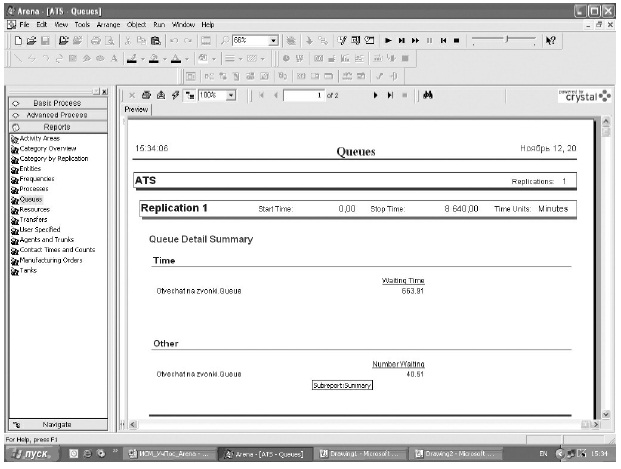Screen dimensions: 621x469
Task: Restart simulation with Start Over button
Action: pyautogui.click(x=443, y=40)
